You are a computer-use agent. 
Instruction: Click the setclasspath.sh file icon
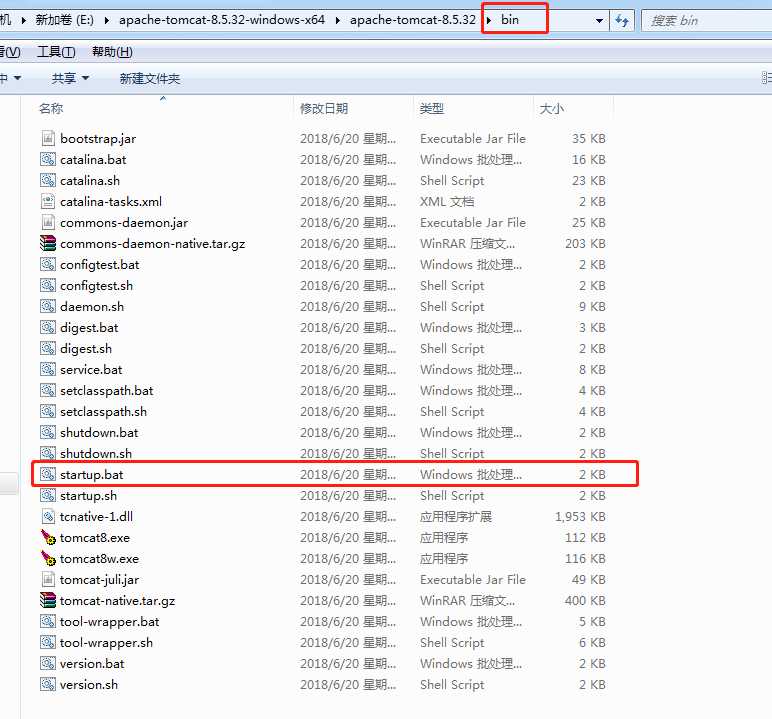[x=48, y=412]
